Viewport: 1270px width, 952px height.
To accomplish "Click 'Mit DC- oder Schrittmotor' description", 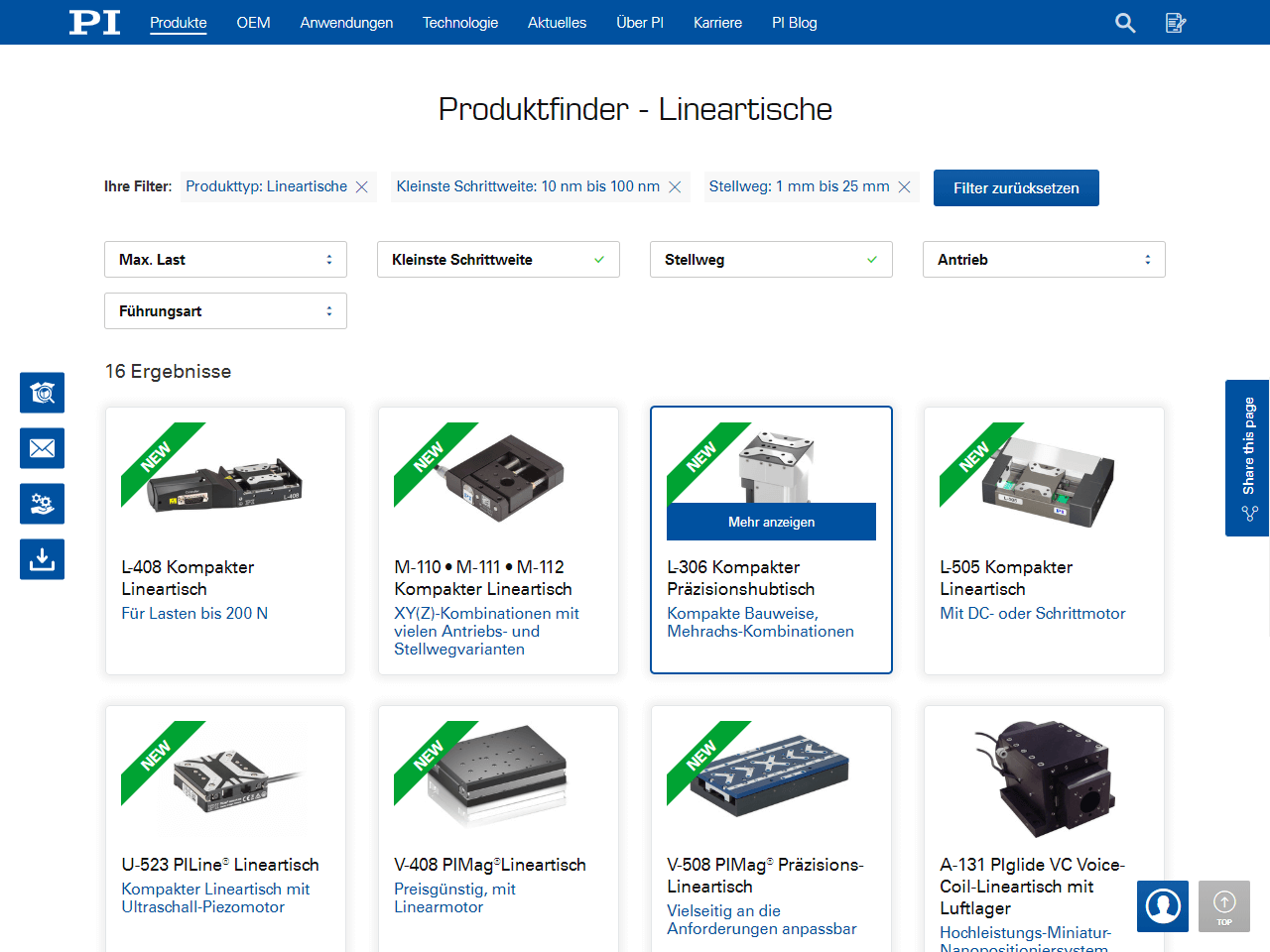I will point(1033,614).
